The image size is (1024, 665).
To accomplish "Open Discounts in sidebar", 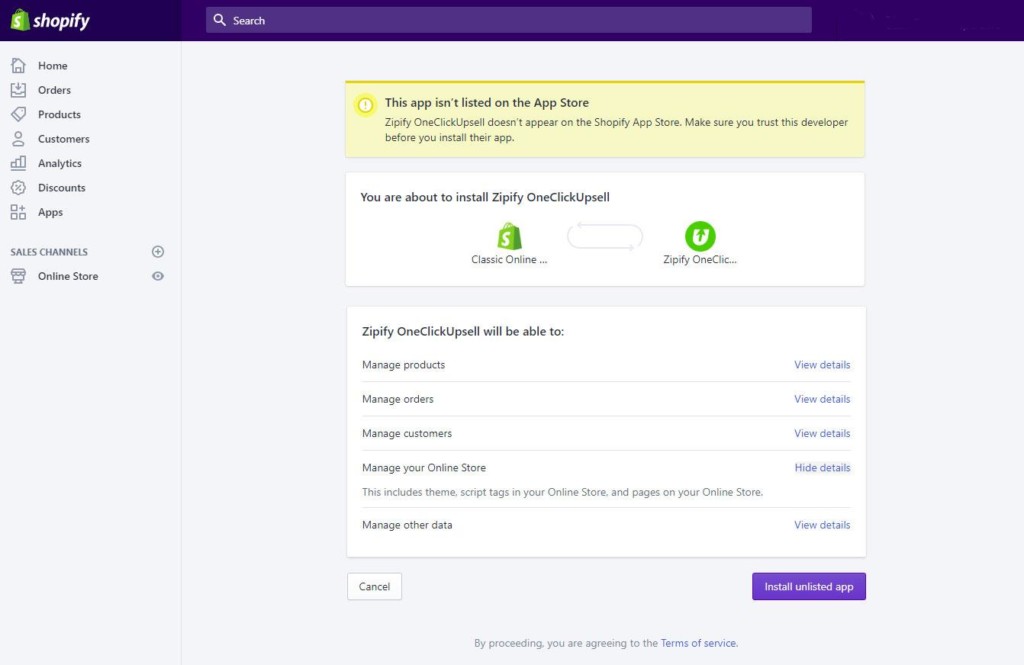I will click(61, 187).
